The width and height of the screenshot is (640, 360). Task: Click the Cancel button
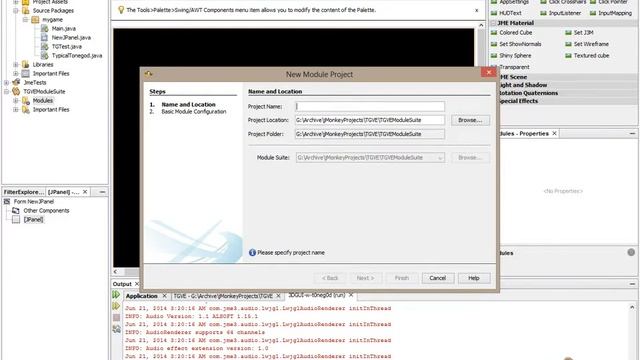[438, 278]
